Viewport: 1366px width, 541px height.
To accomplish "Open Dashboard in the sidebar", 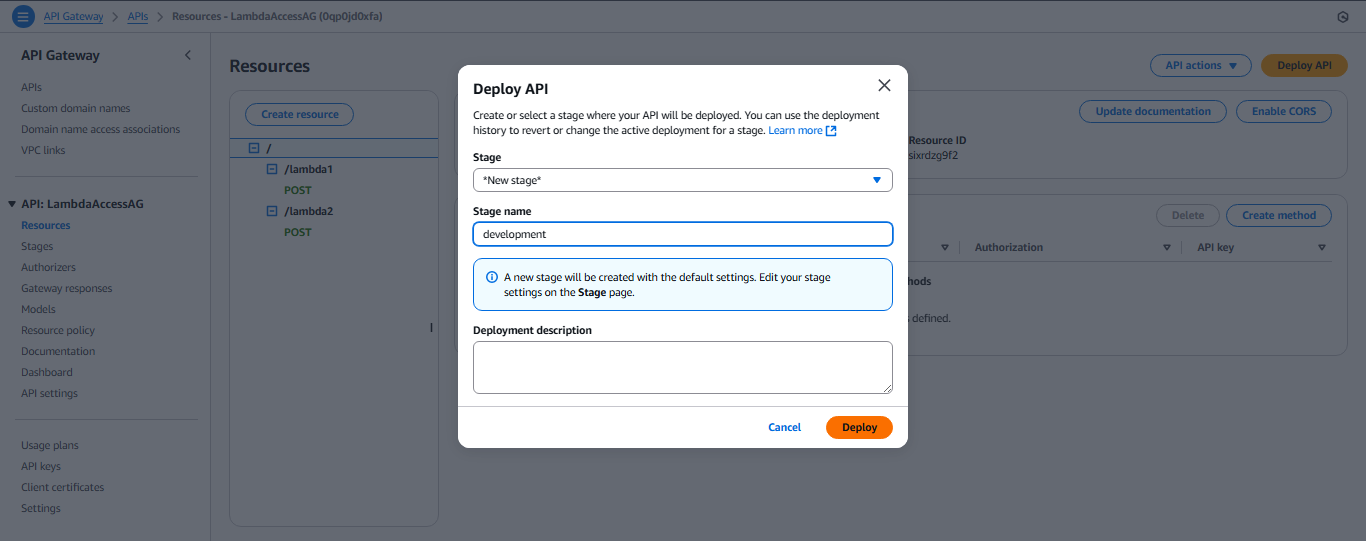I will pyautogui.click(x=47, y=372).
